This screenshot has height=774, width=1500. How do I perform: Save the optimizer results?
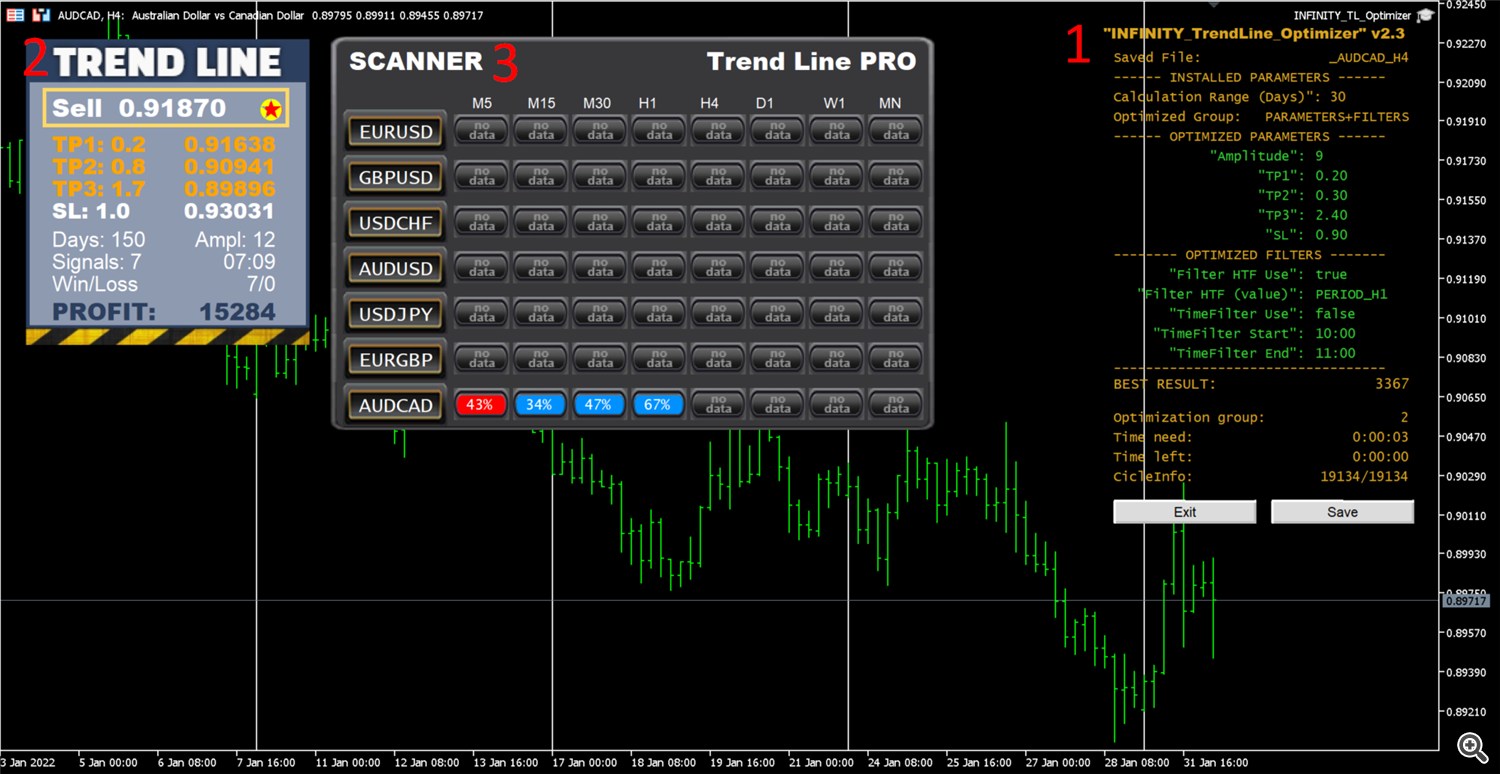point(1342,512)
